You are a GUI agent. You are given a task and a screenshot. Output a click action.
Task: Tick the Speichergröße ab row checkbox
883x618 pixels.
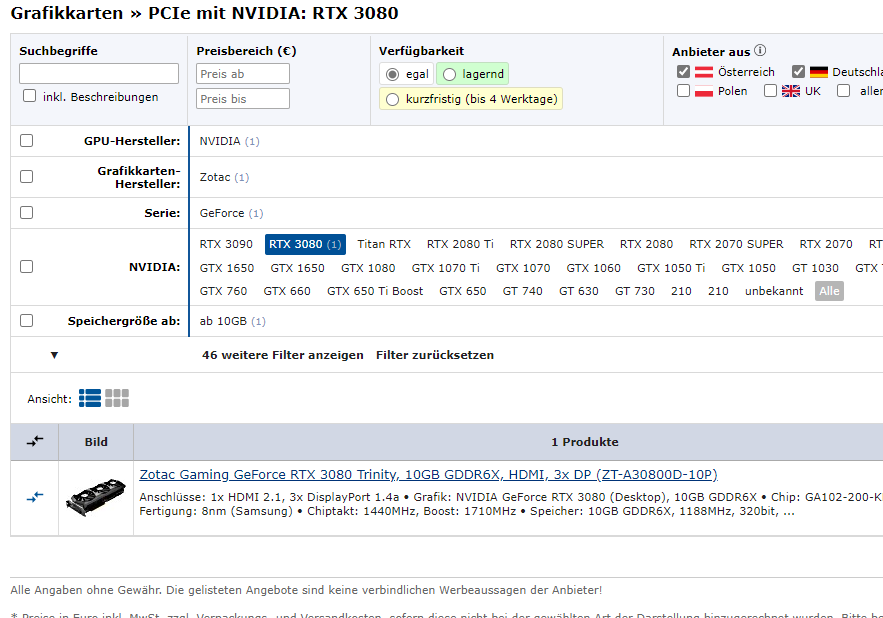click(x=26, y=321)
